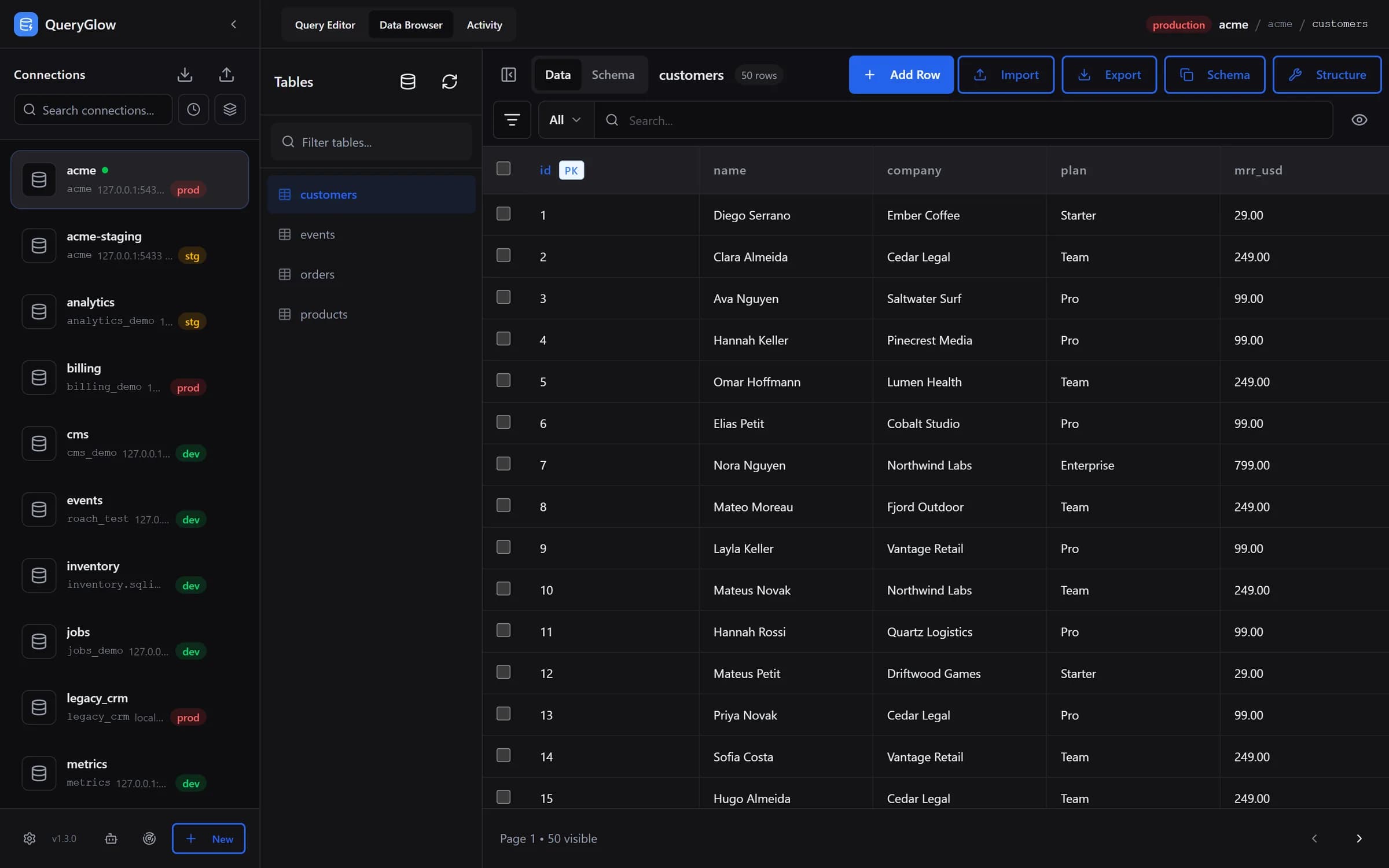Click the Add Row button
1389x868 pixels.
tap(901, 75)
